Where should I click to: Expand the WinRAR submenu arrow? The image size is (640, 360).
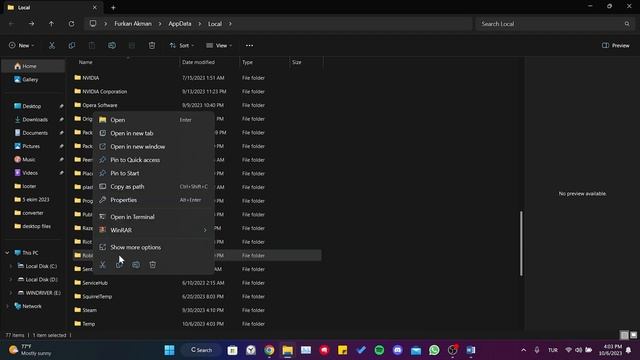click(205, 230)
